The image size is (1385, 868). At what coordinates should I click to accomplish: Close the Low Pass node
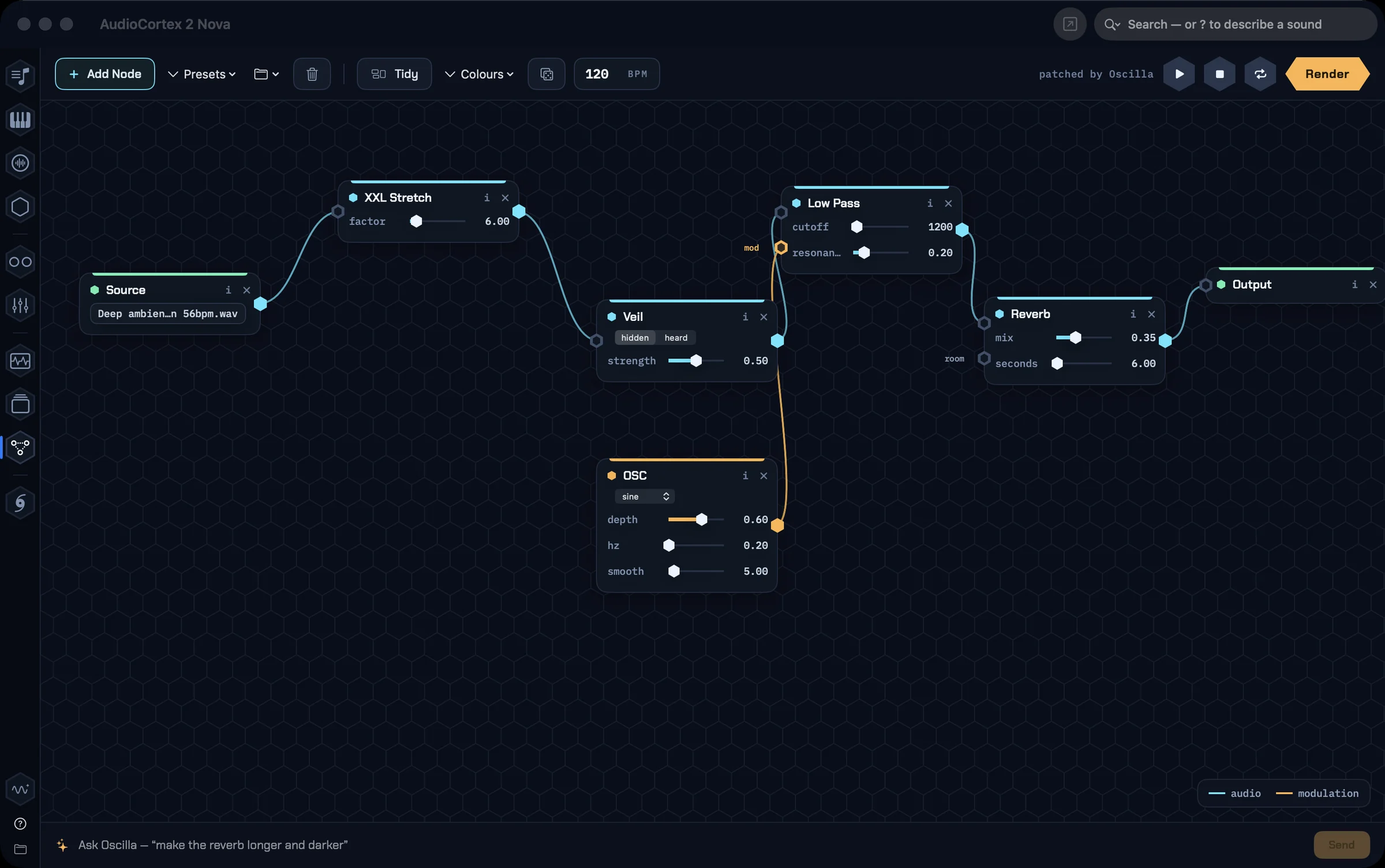pyautogui.click(x=949, y=203)
